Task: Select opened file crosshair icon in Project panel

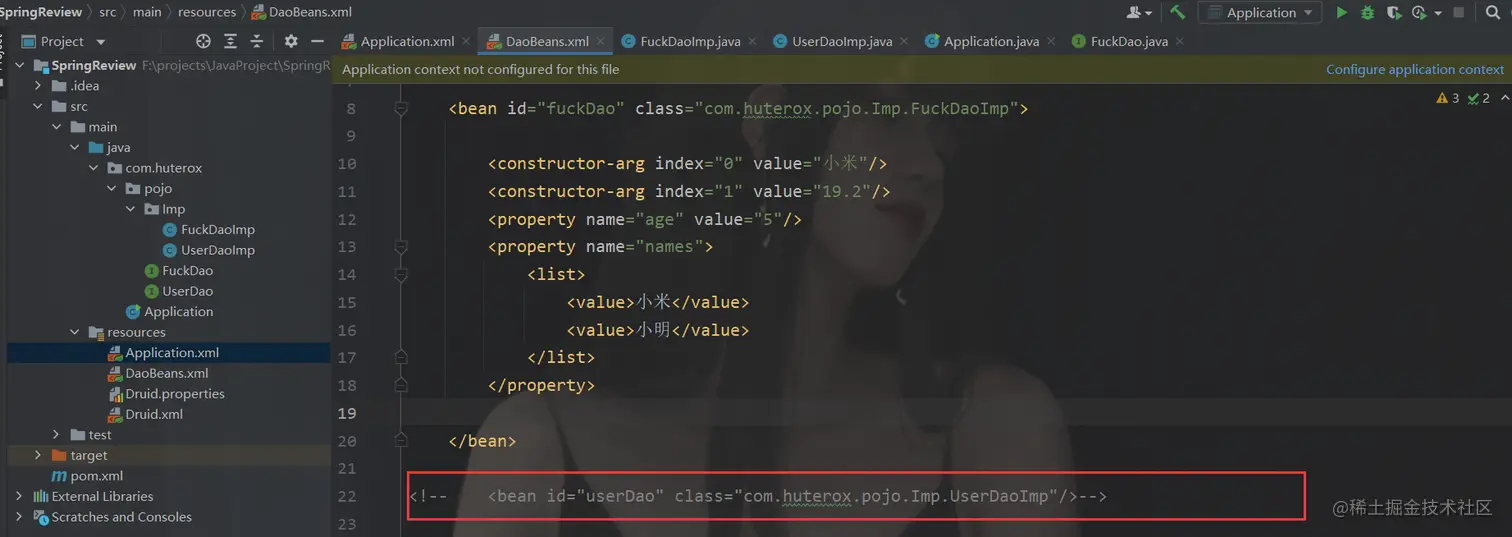Action: 203,41
